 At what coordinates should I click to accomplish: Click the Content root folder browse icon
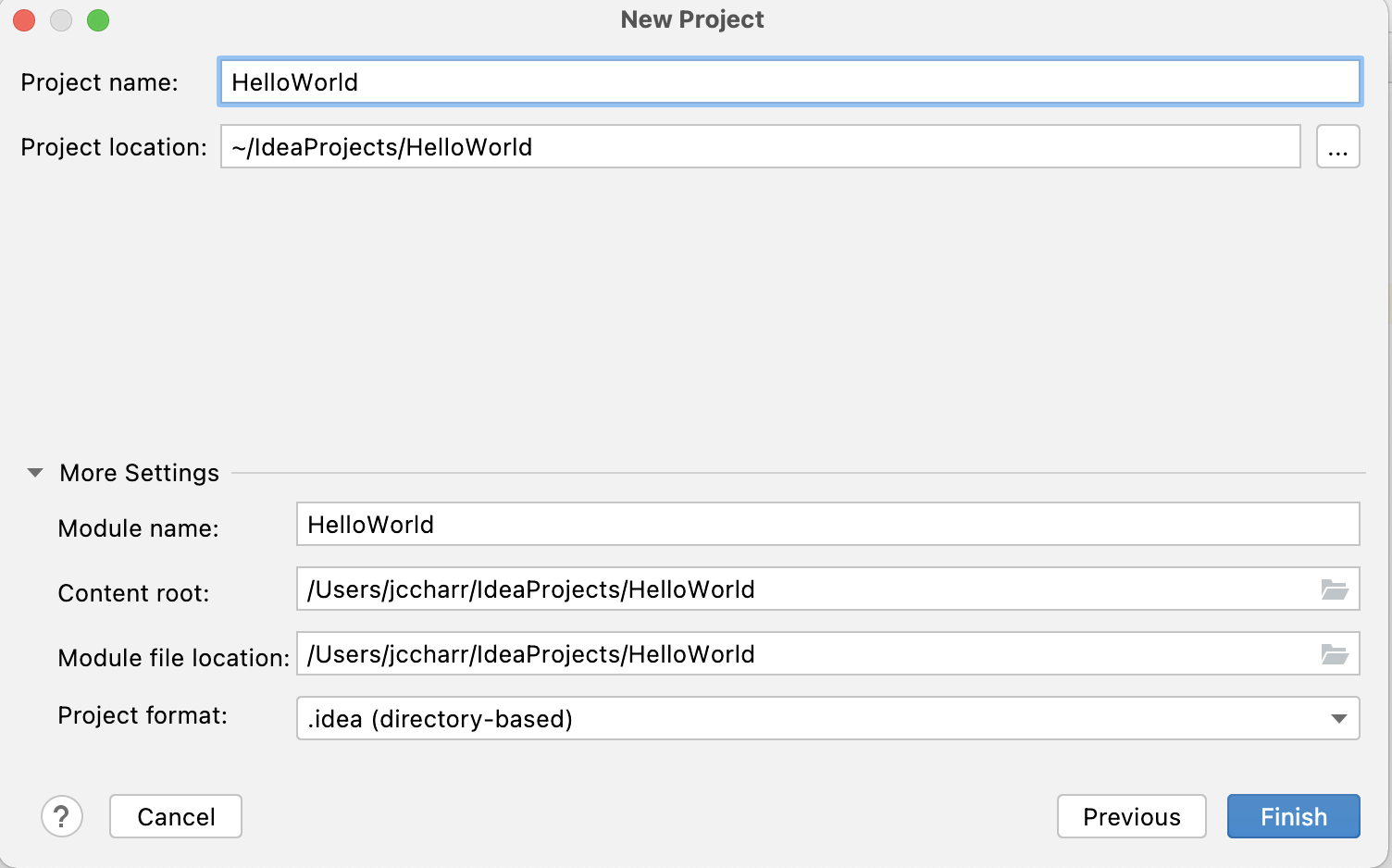[1334, 589]
